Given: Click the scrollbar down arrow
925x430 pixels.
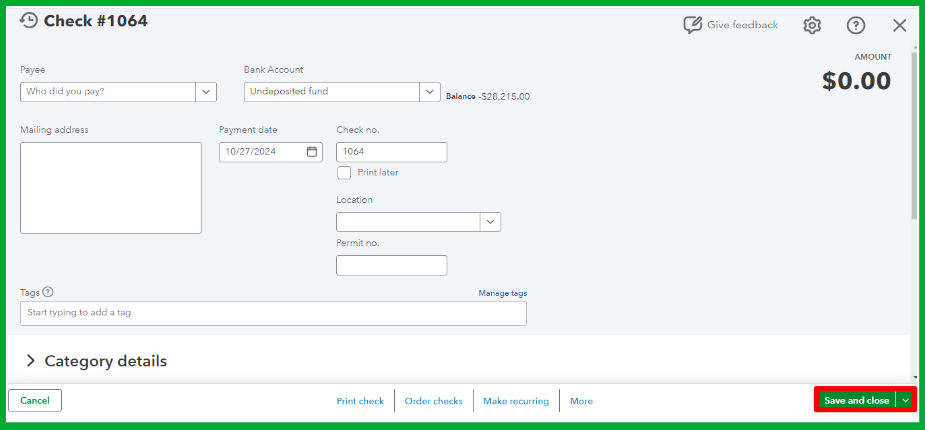Looking at the screenshot, I should click(x=914, y=378).
